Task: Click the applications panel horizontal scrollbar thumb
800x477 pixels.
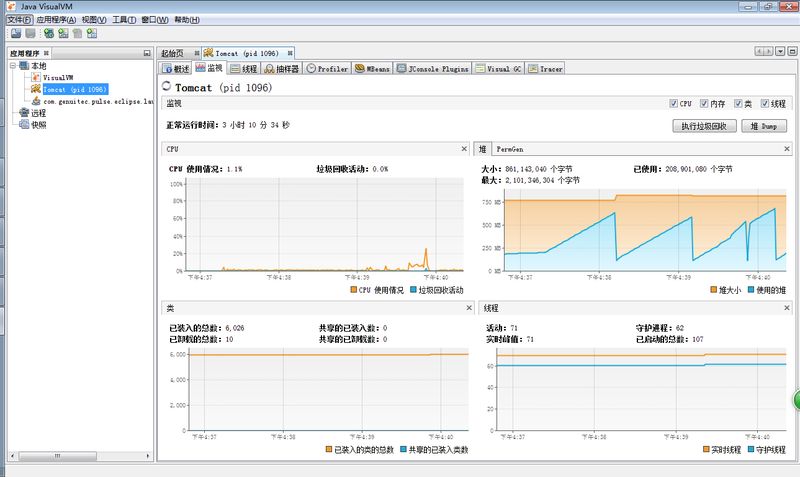Action: pyautogui.click(x=57, y=456)
